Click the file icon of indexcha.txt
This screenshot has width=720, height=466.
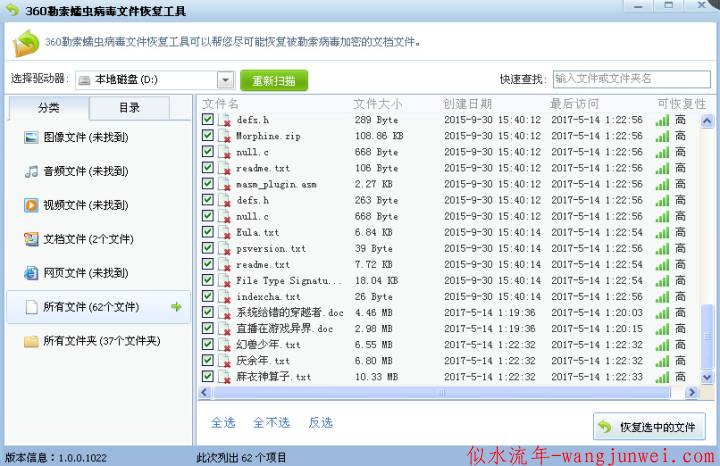point(225,297)
